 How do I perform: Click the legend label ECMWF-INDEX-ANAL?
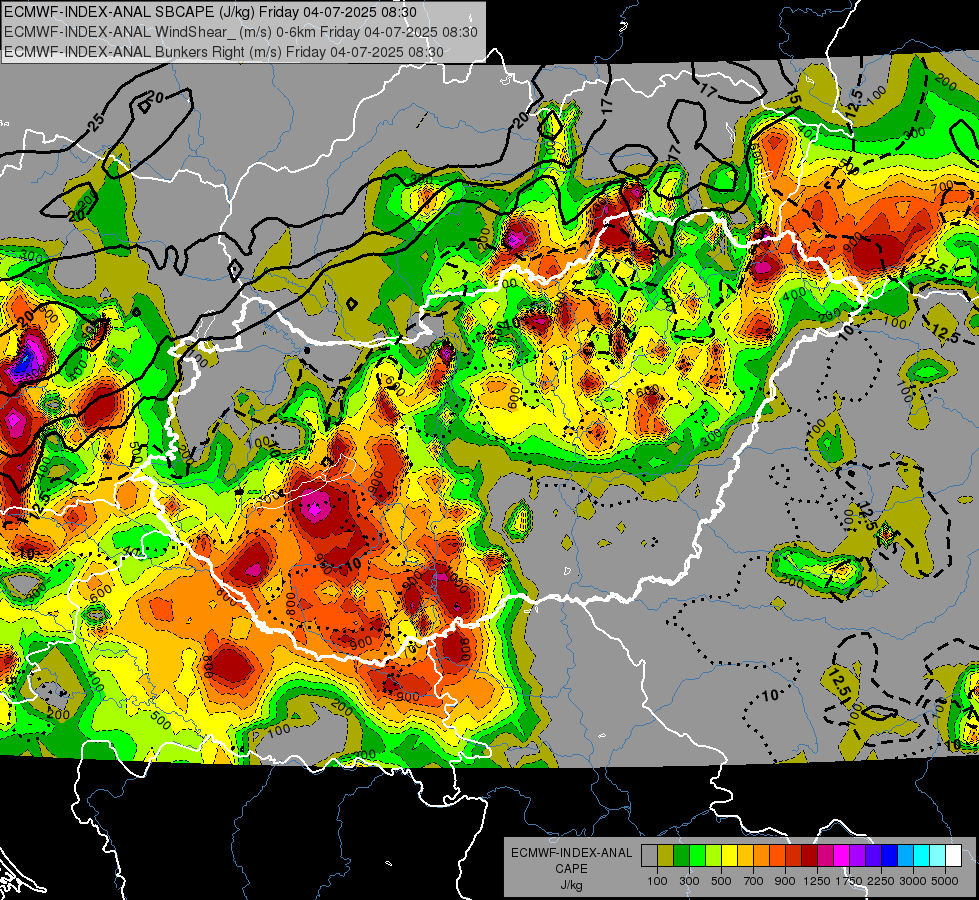click(571, 853)
